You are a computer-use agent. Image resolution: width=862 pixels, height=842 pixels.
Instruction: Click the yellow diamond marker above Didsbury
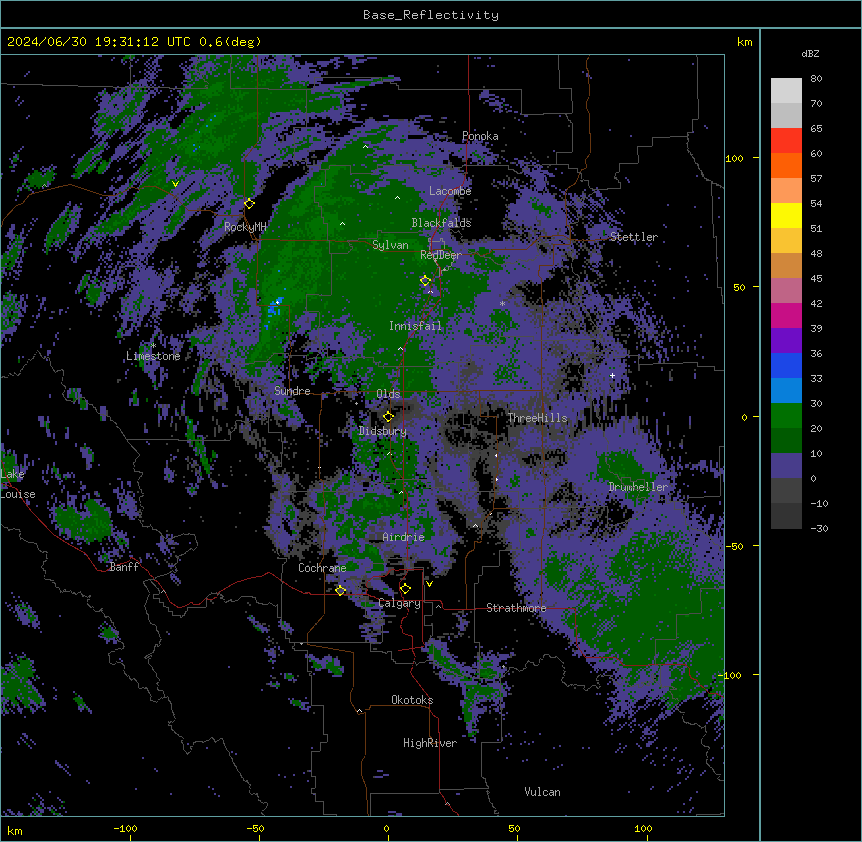coord(388,416)
